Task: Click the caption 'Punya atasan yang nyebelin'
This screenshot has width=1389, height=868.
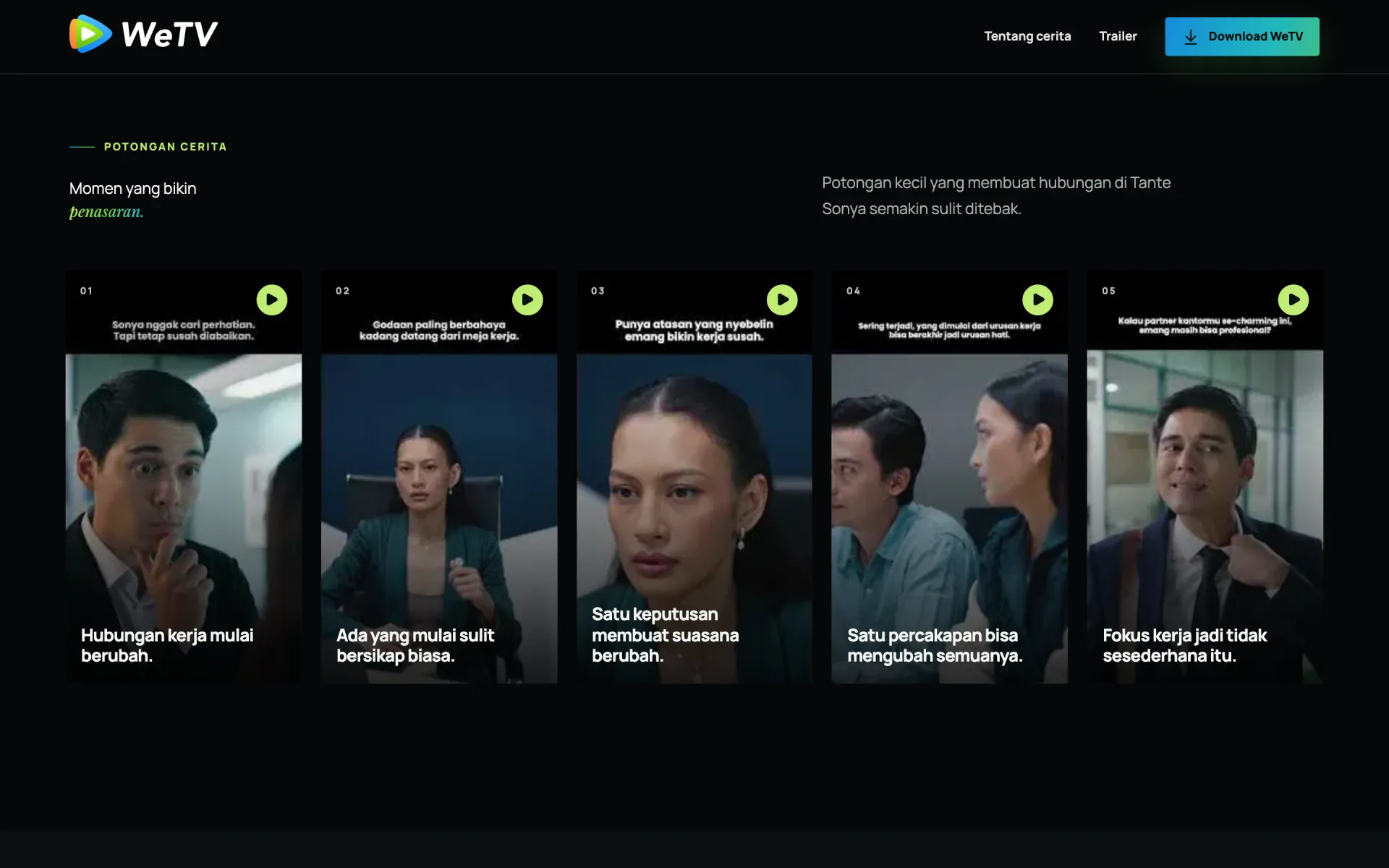Action: coord(694,324)
